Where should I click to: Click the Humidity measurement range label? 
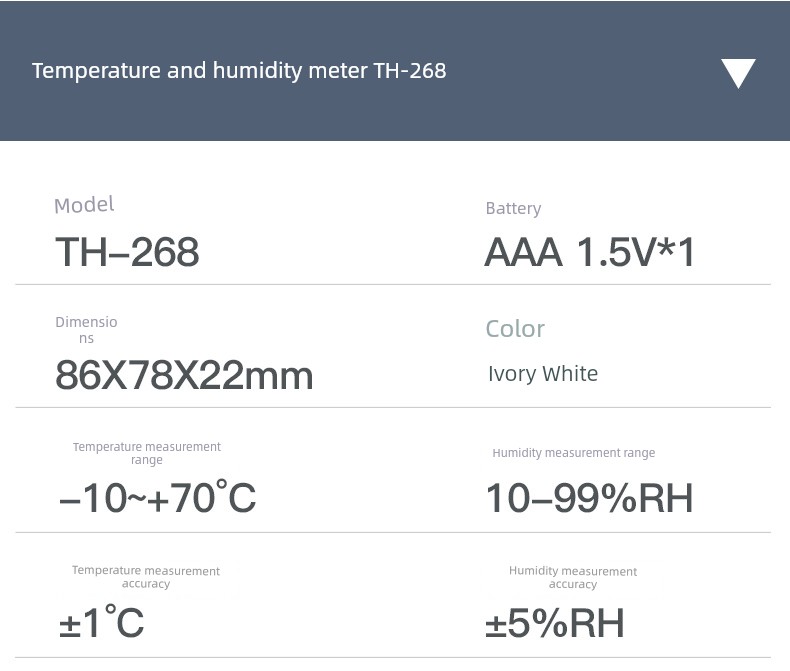[573, 453]
